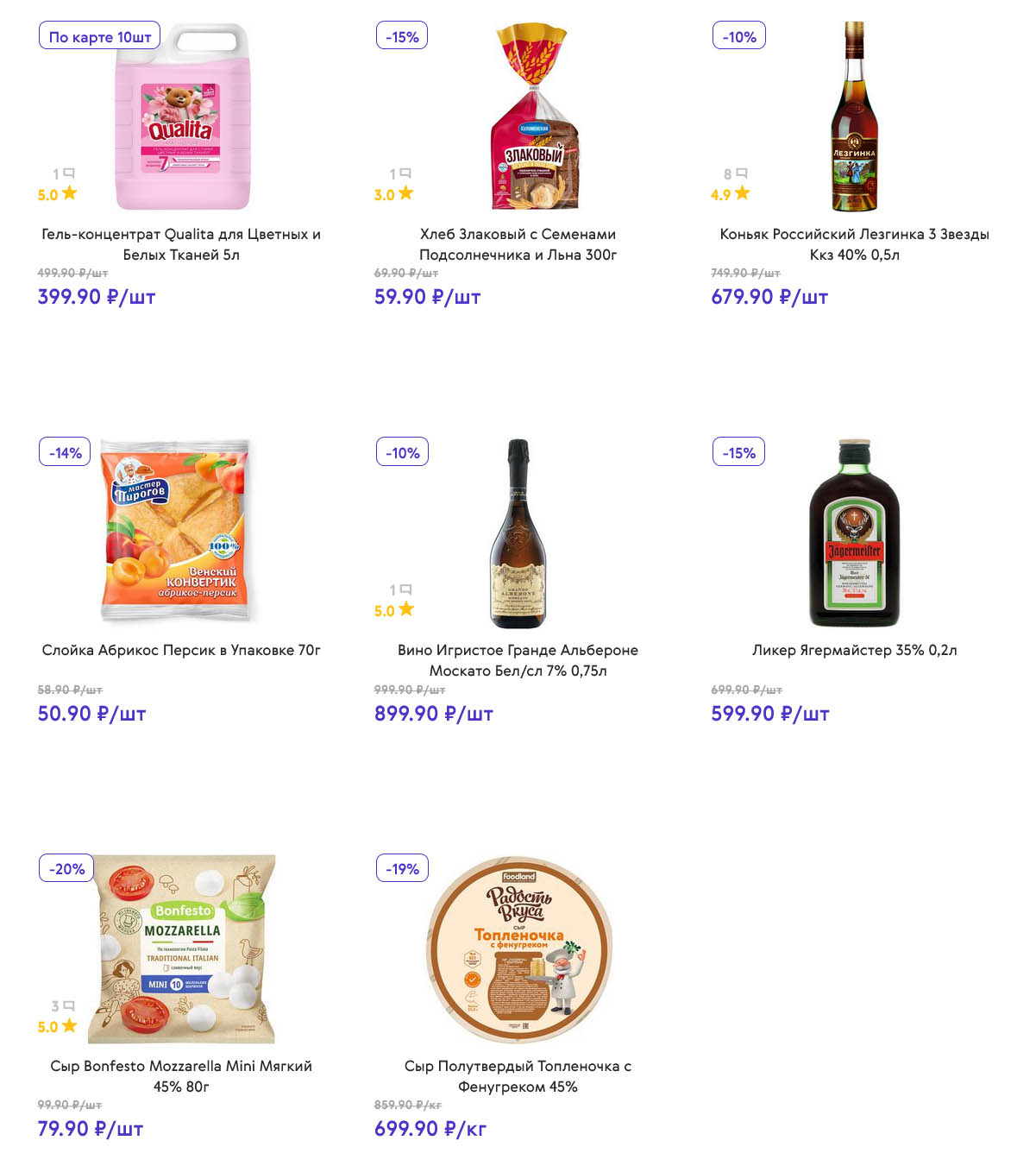Click the review comment icon on Хлеб Злаковый

pos(405,173)
